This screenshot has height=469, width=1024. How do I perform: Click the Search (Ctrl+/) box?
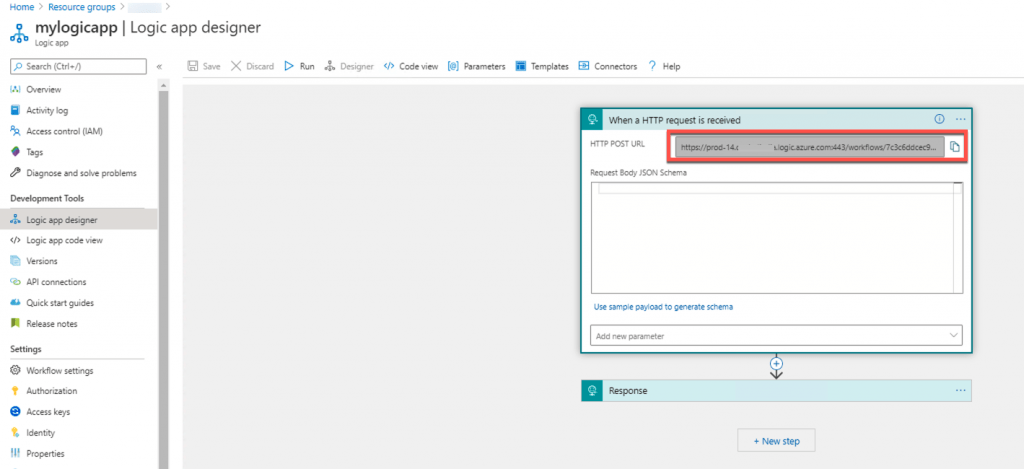pyautogui.click(x=78, y=66)
